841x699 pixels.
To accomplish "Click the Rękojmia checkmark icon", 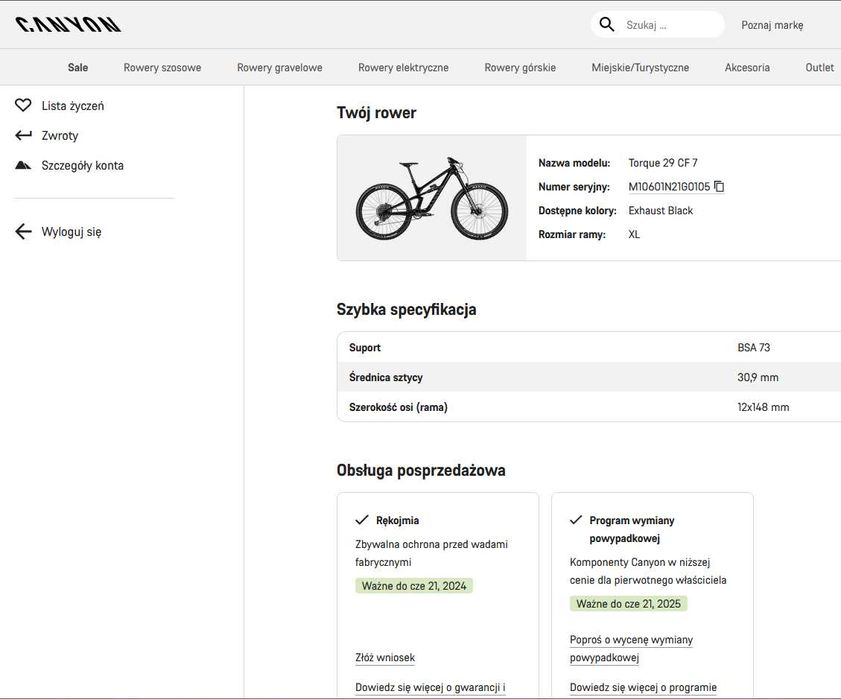I will click(362, 520).
